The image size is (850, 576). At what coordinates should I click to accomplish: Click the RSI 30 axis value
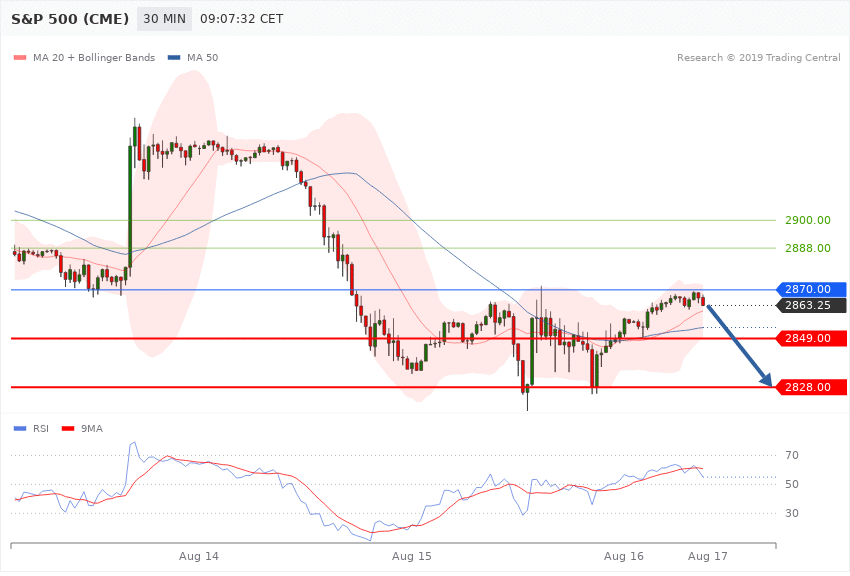(792, 513)
